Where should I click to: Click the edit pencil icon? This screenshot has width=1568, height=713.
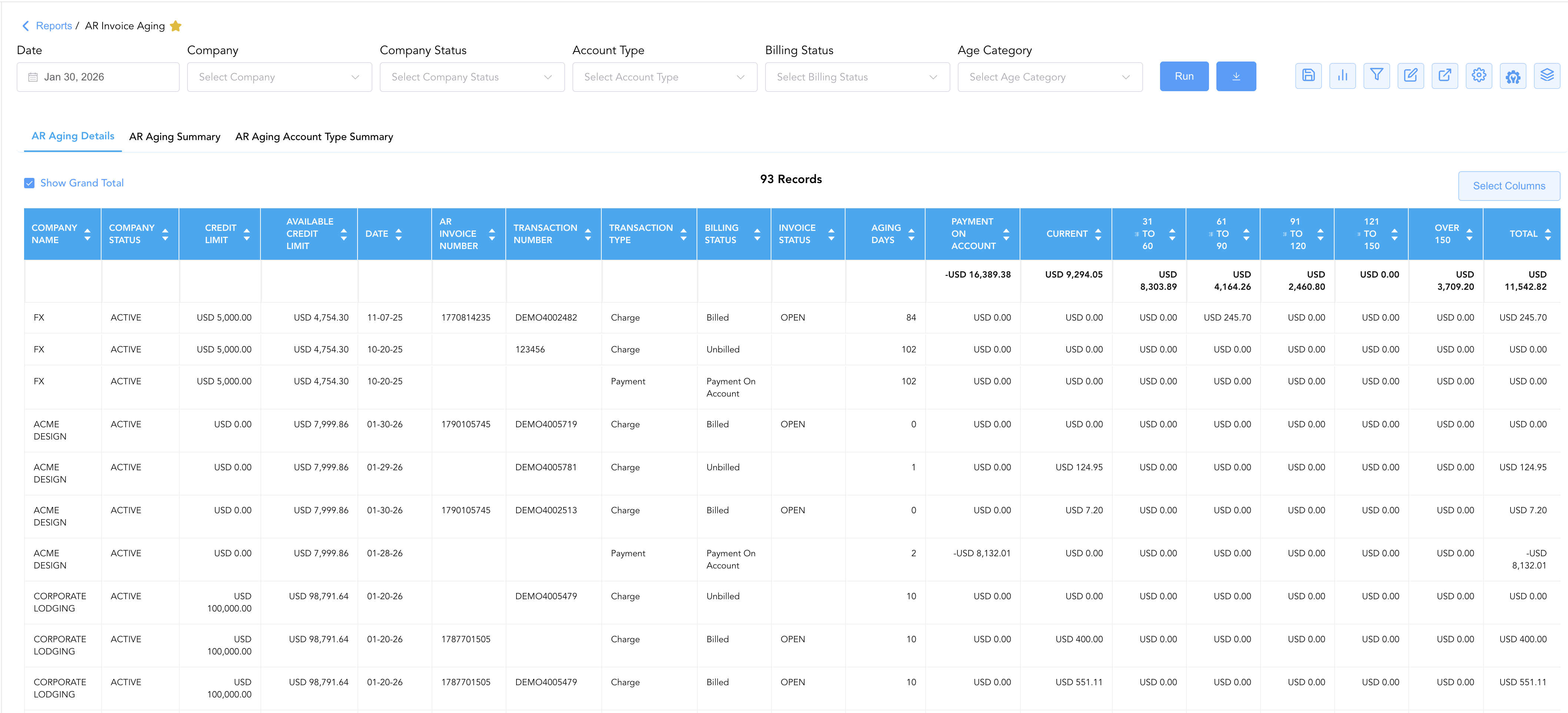(x=1410, y=76)
